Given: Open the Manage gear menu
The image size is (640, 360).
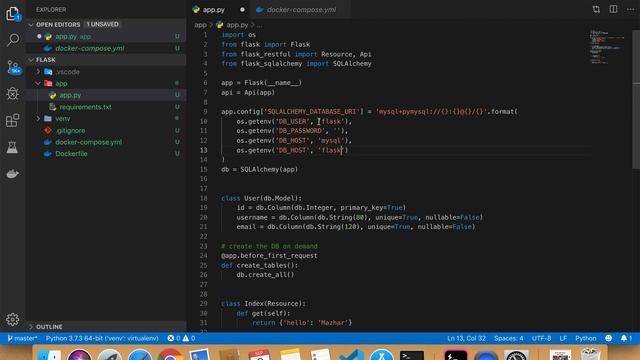Looking at the screenshot, I should [x=13, y=319].
